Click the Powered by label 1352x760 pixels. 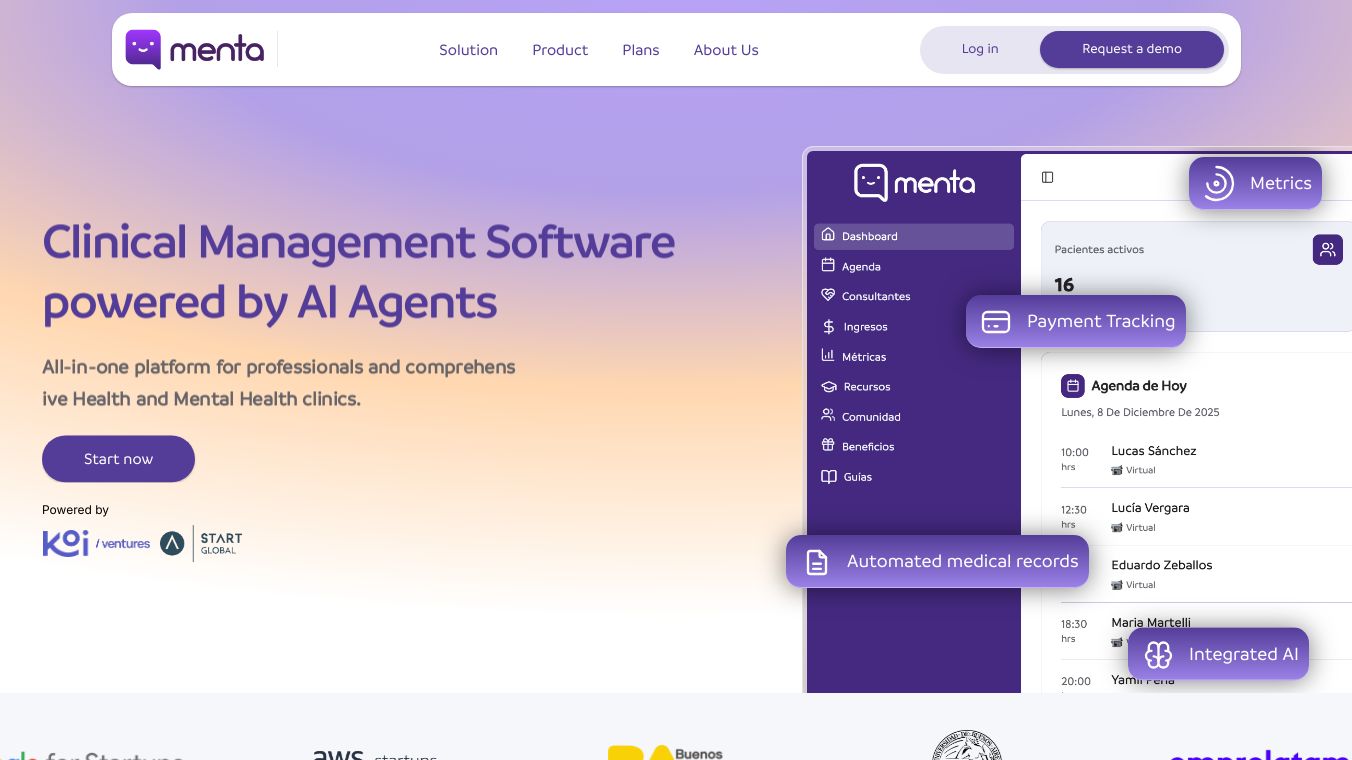click(x=75, y=510)
